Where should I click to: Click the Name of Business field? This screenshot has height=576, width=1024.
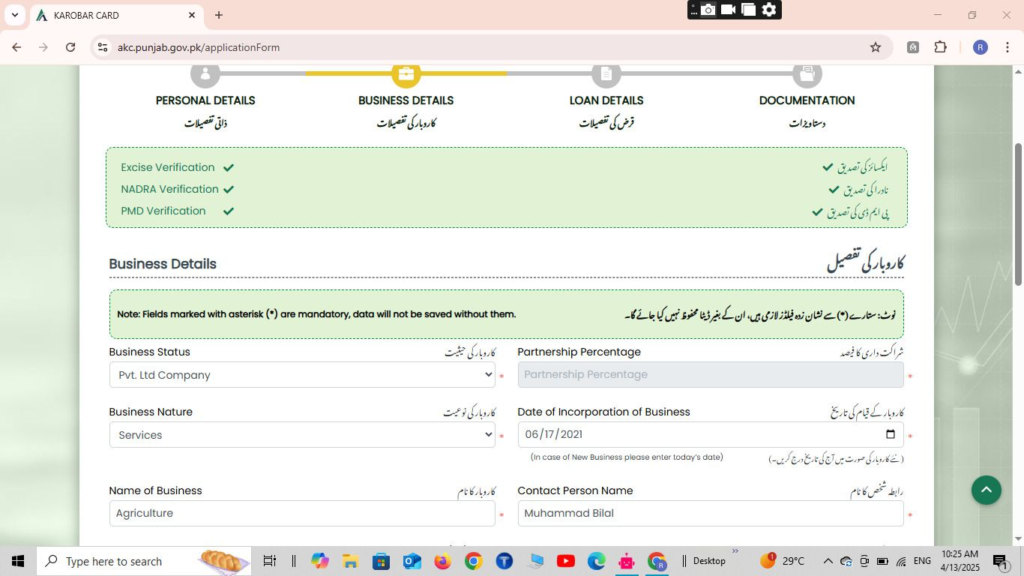tap(302, 513)
